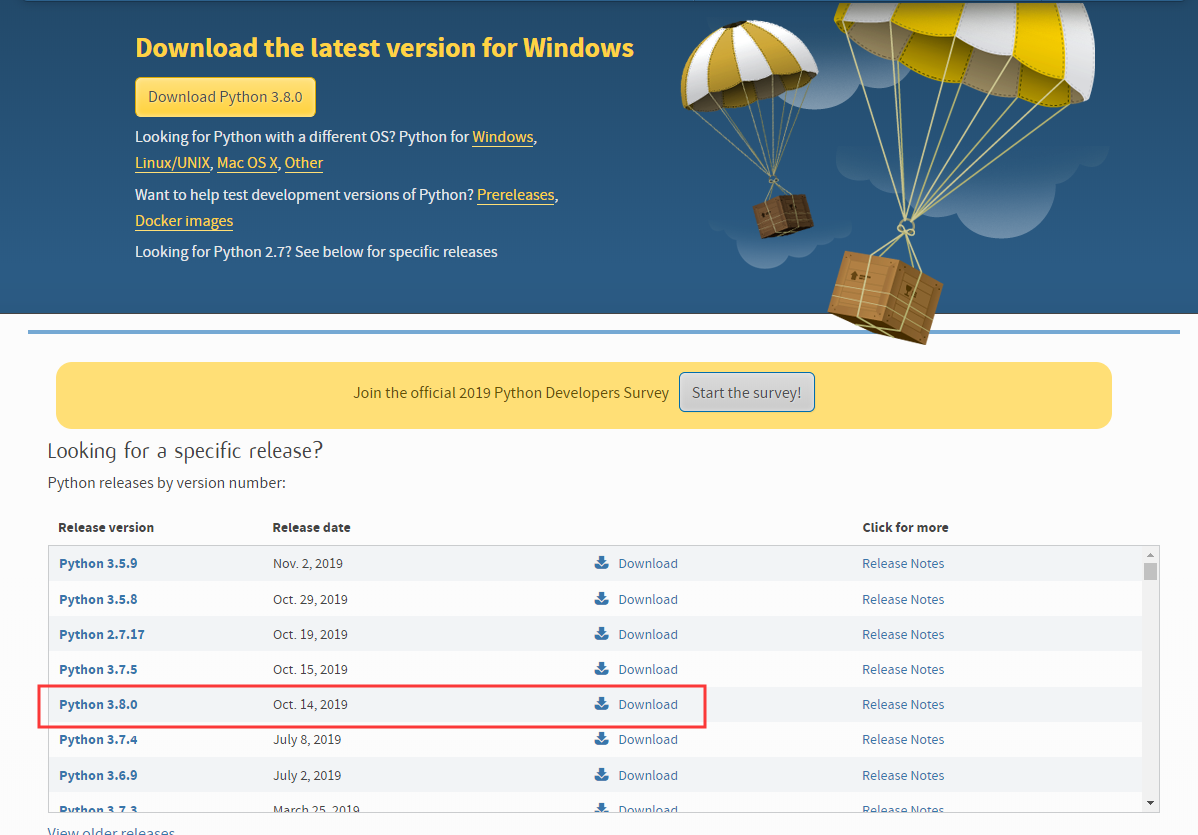Open the Linux/UNIX link

pos(173,163)
